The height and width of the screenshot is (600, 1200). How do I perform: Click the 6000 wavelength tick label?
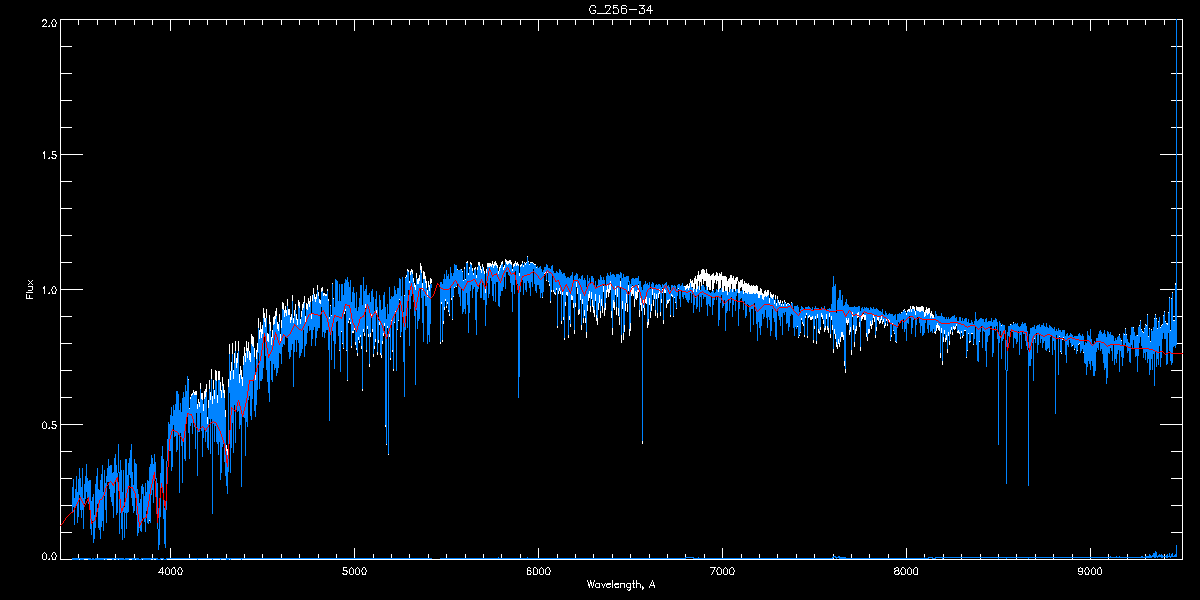538,571
